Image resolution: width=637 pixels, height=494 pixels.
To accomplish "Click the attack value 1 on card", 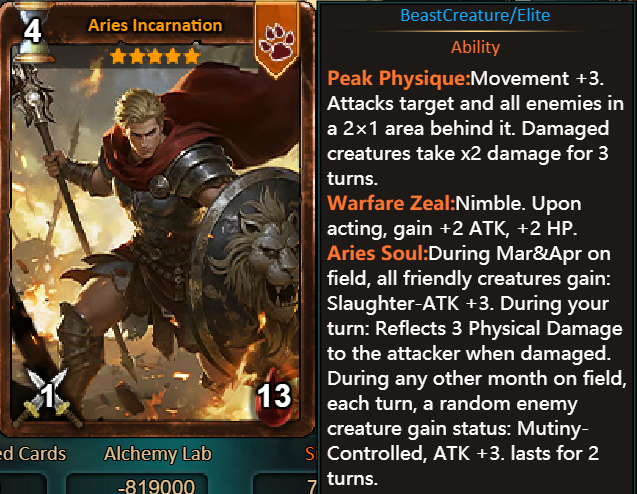I will 48,395.
